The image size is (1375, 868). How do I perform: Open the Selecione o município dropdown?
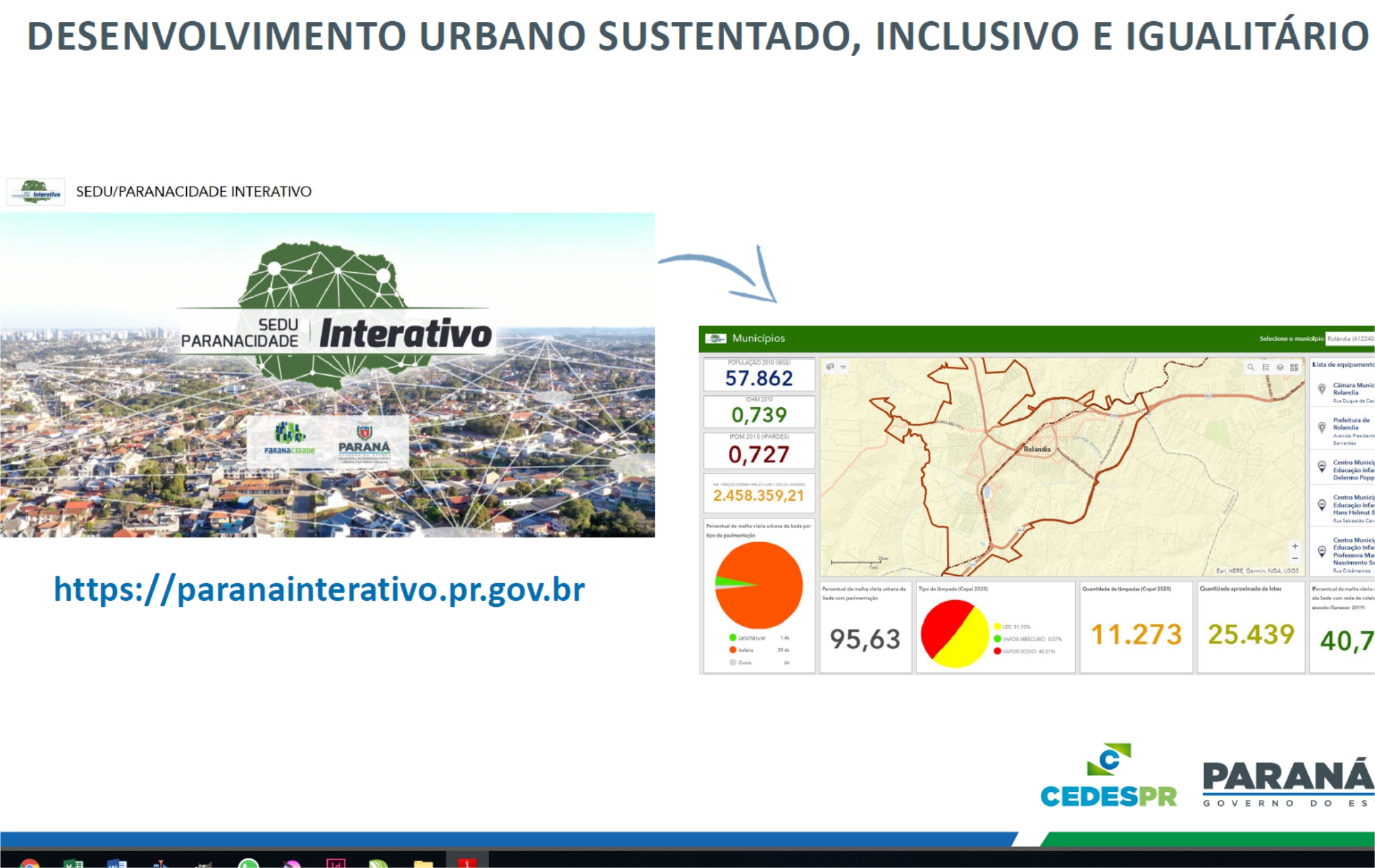pyautogui.click(x=1349, y=338)
